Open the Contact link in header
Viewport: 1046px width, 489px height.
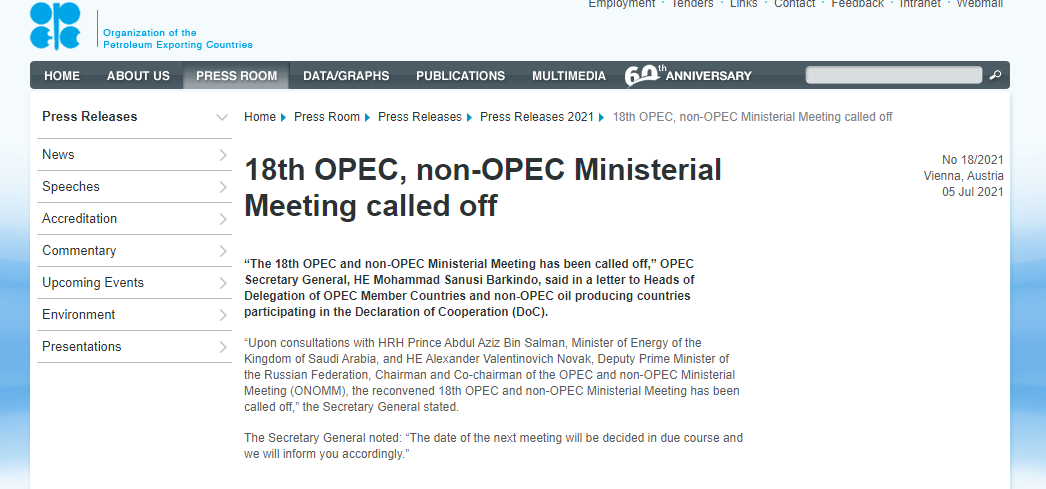point(794,4)
